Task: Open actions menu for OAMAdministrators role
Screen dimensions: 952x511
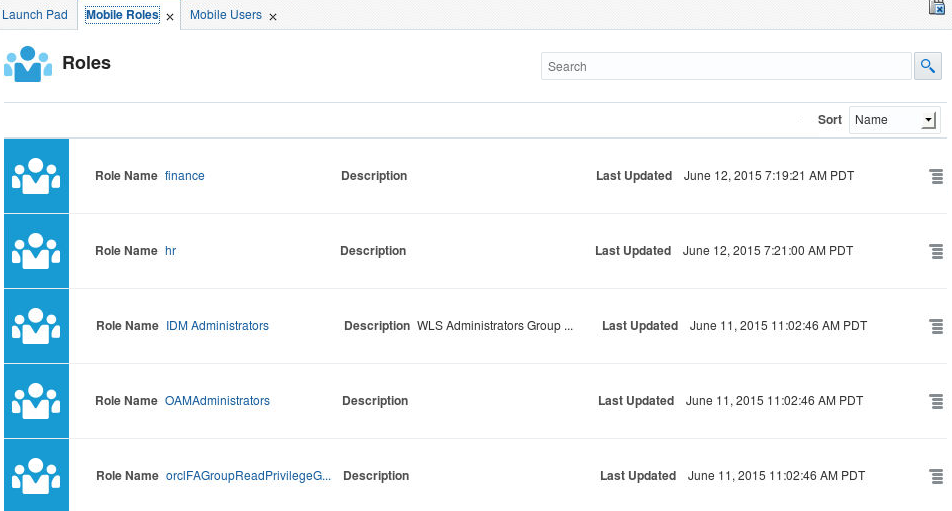Action: 936,401
